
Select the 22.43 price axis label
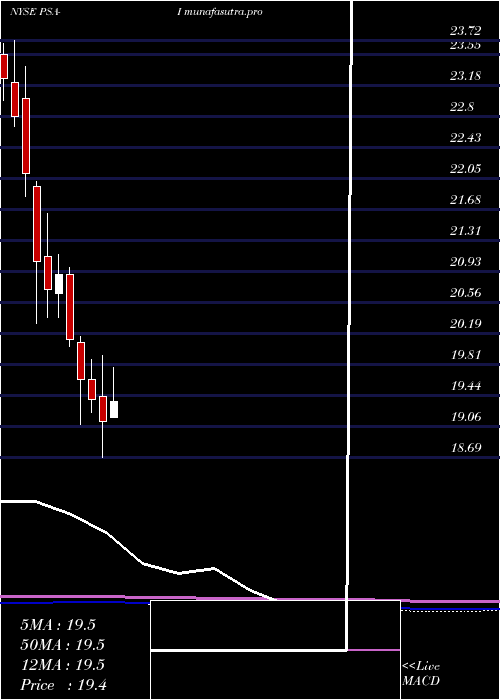pyautogui.click(x=466, y=138)
